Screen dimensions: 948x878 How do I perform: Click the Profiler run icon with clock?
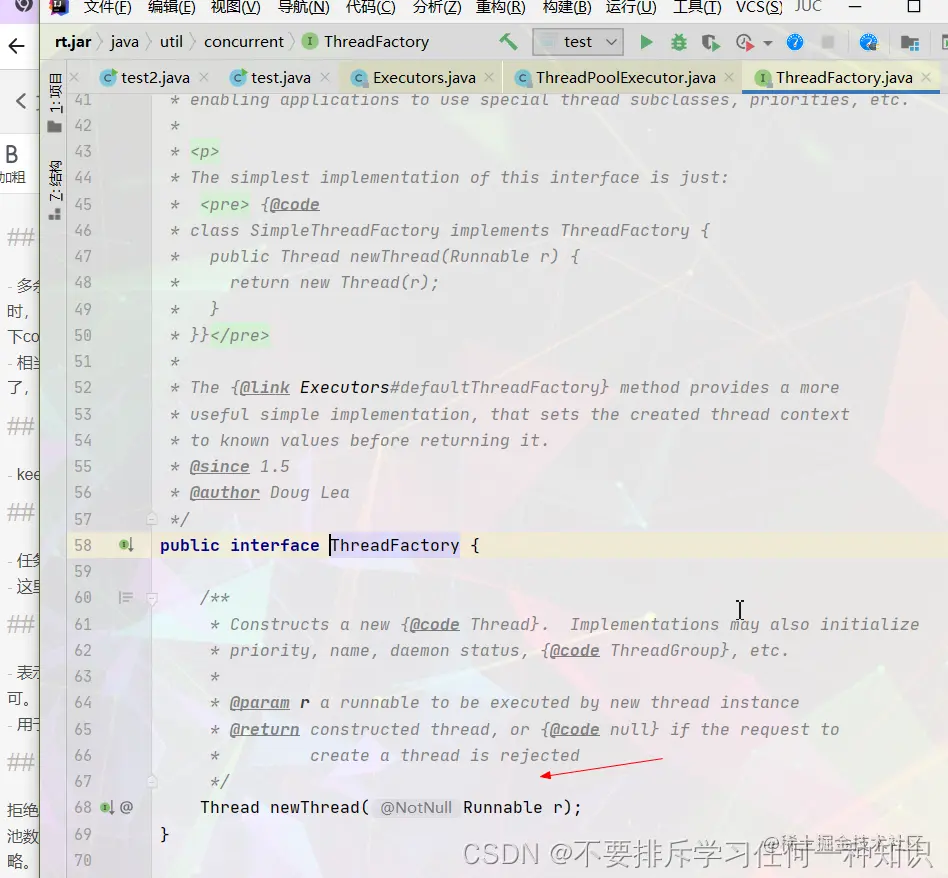[744, 42]
